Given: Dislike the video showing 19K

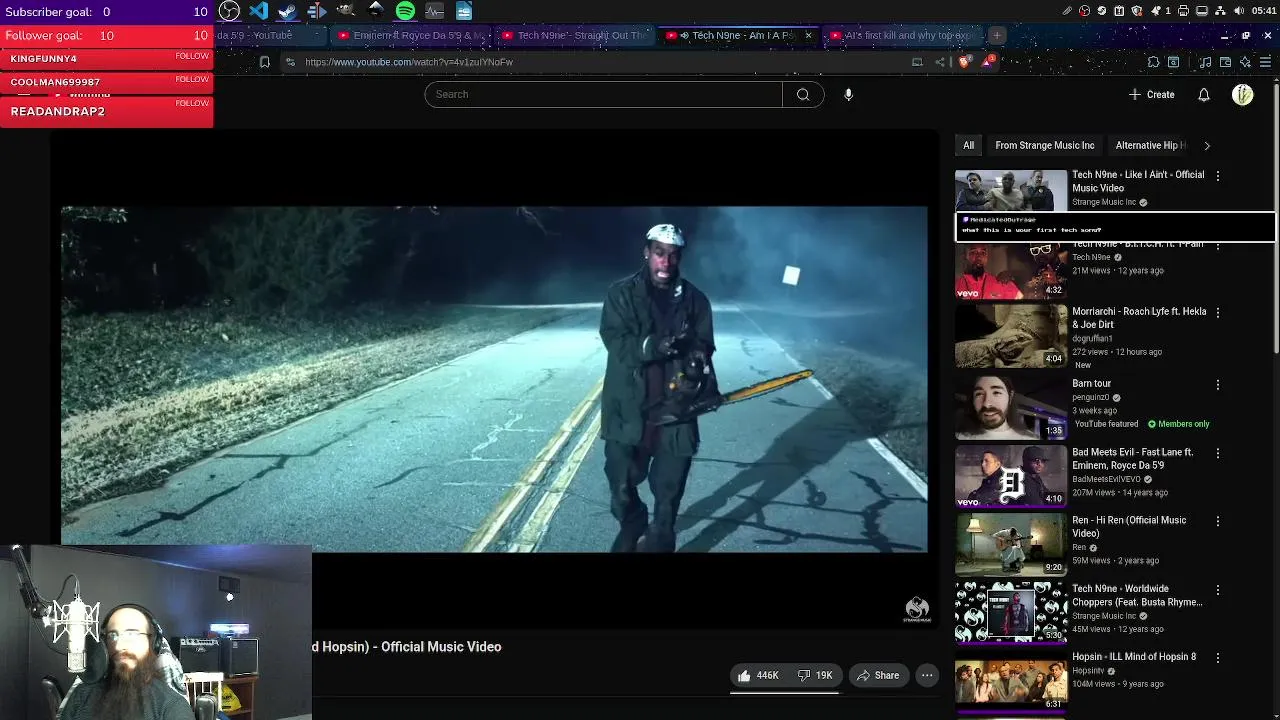Looking at the screenshot, I should point(815,675).
